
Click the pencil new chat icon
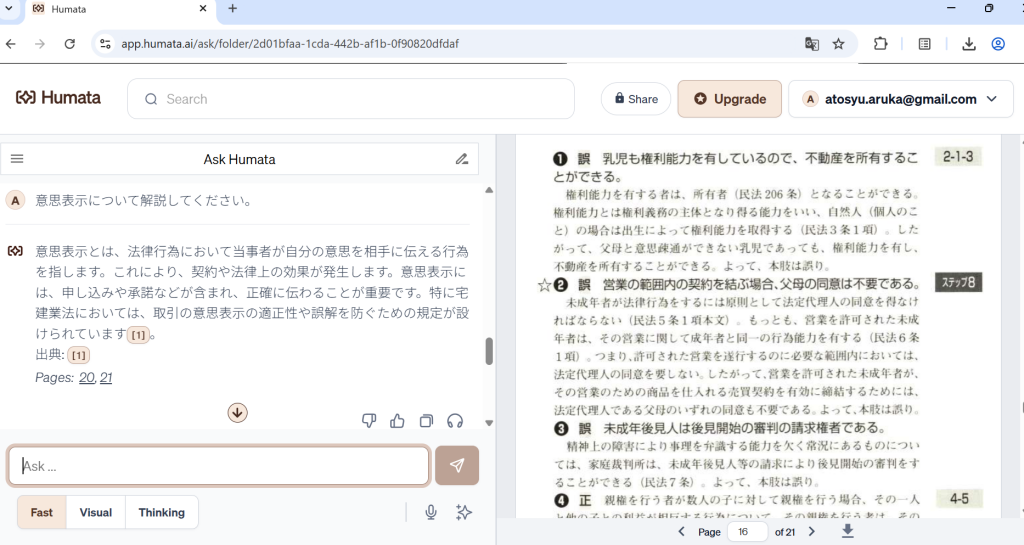tap(462, 159)
